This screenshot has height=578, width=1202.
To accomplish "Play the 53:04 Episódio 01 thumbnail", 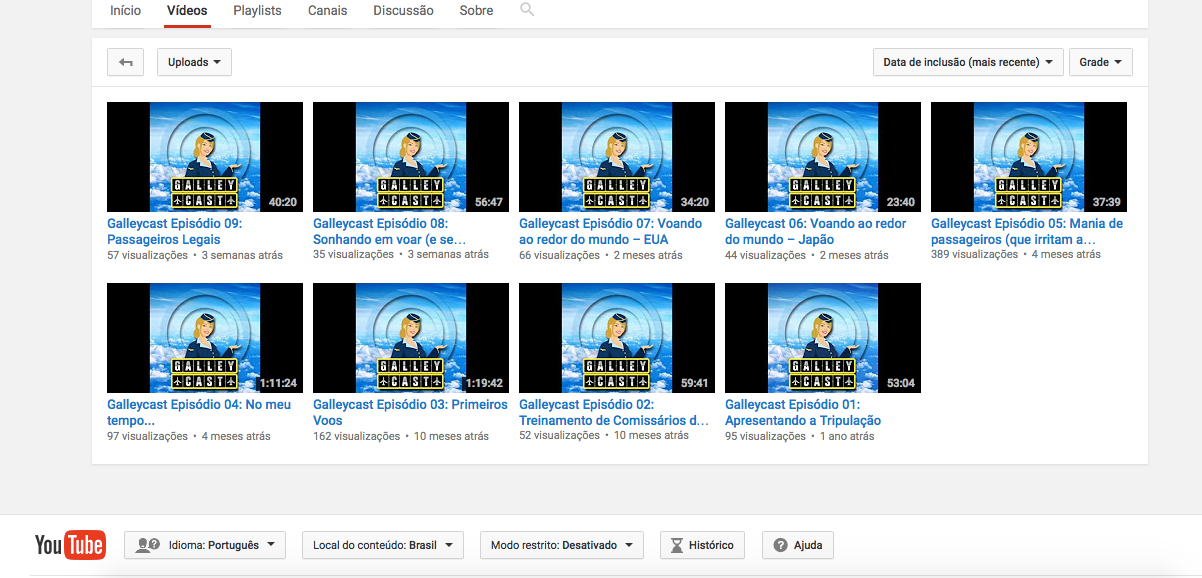I will 823,338.
